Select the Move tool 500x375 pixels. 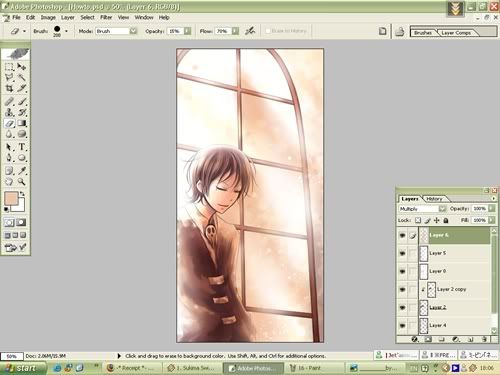22,67
